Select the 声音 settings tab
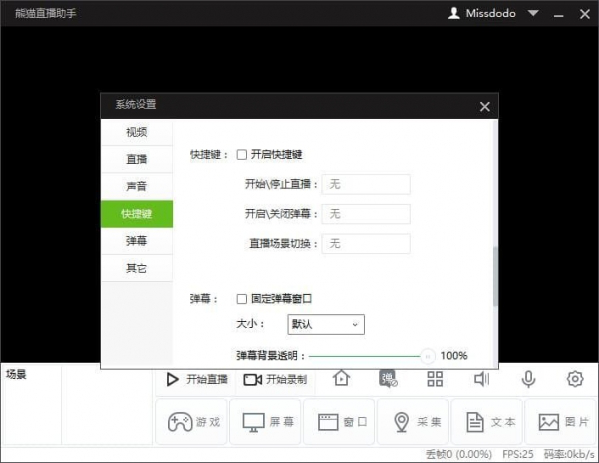 point(137,186)
